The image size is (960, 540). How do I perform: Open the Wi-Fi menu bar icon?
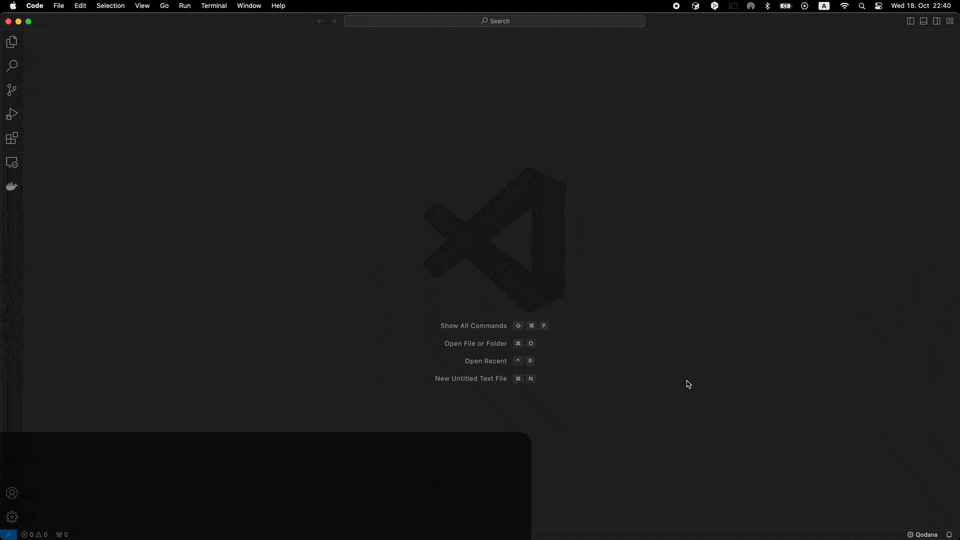point(844,6)
